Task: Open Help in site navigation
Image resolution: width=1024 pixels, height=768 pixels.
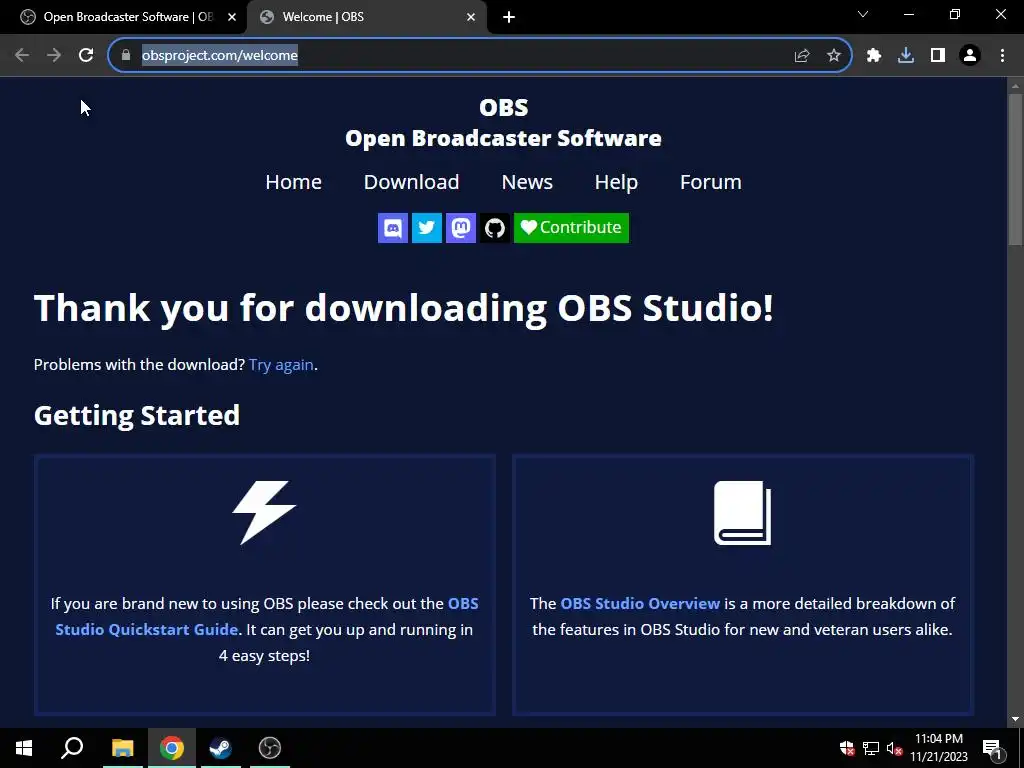Action: (616, 182)
